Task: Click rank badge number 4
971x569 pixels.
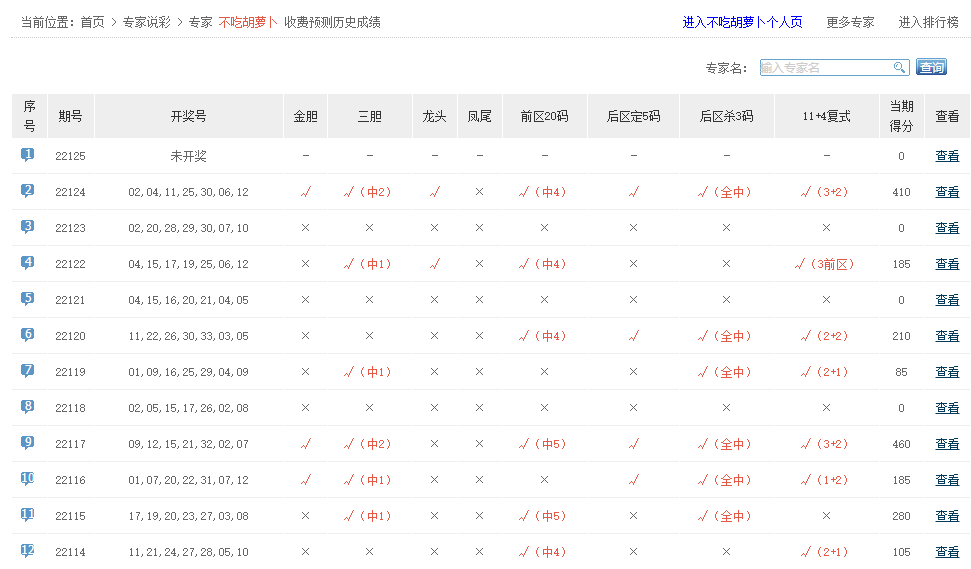Action: pos(28,263)
